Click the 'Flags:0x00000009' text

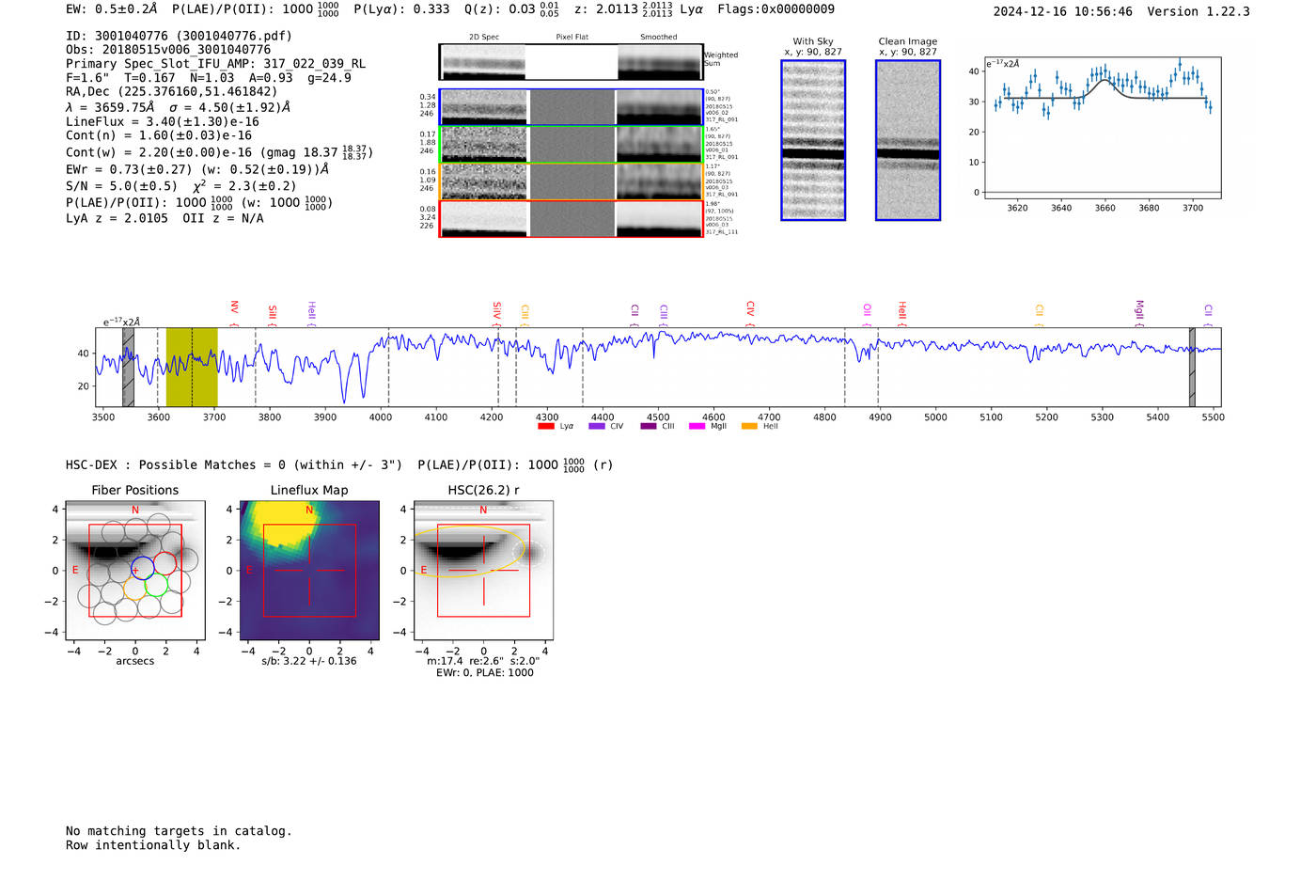tap(775, 9)
